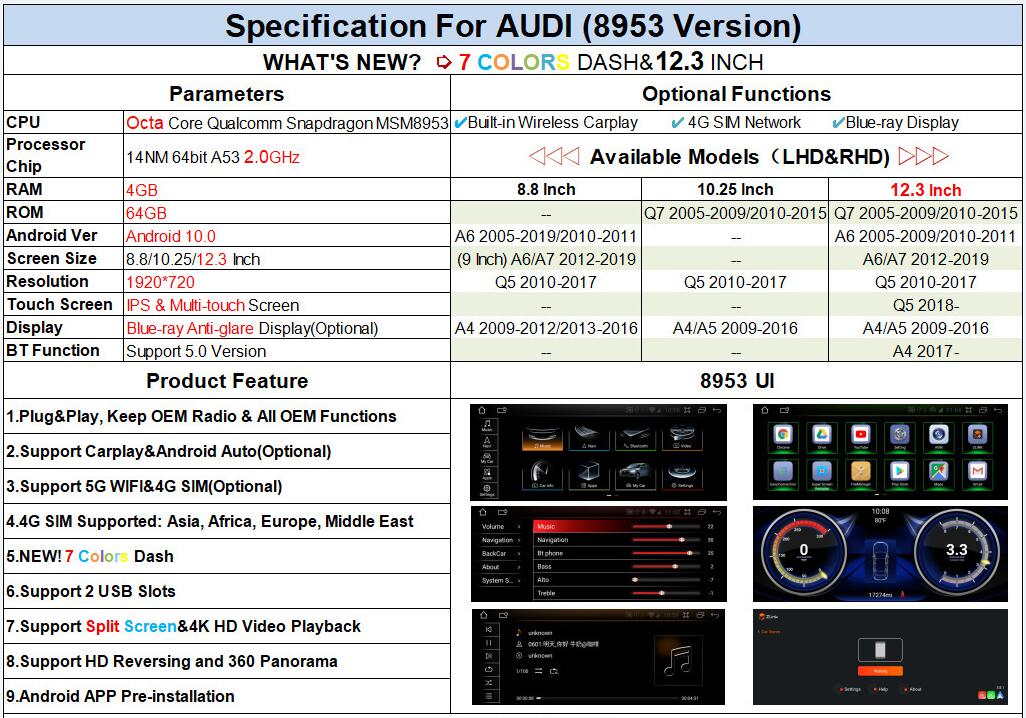Image resolution: width=1026 pixels, height=718 pixels.
Task: Select the Music tile on home menu
Action: (x=542, y=438)
